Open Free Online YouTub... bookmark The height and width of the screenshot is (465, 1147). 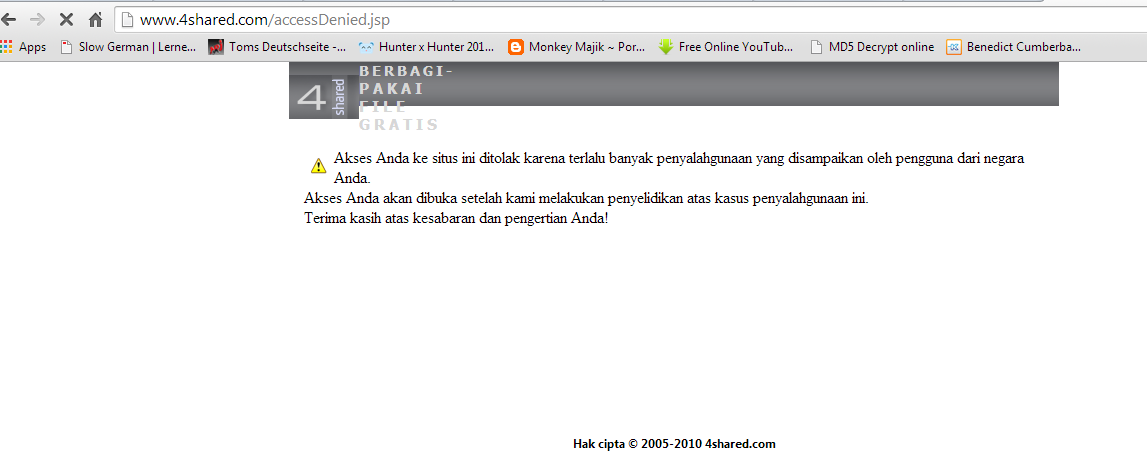tap(726, 48)
